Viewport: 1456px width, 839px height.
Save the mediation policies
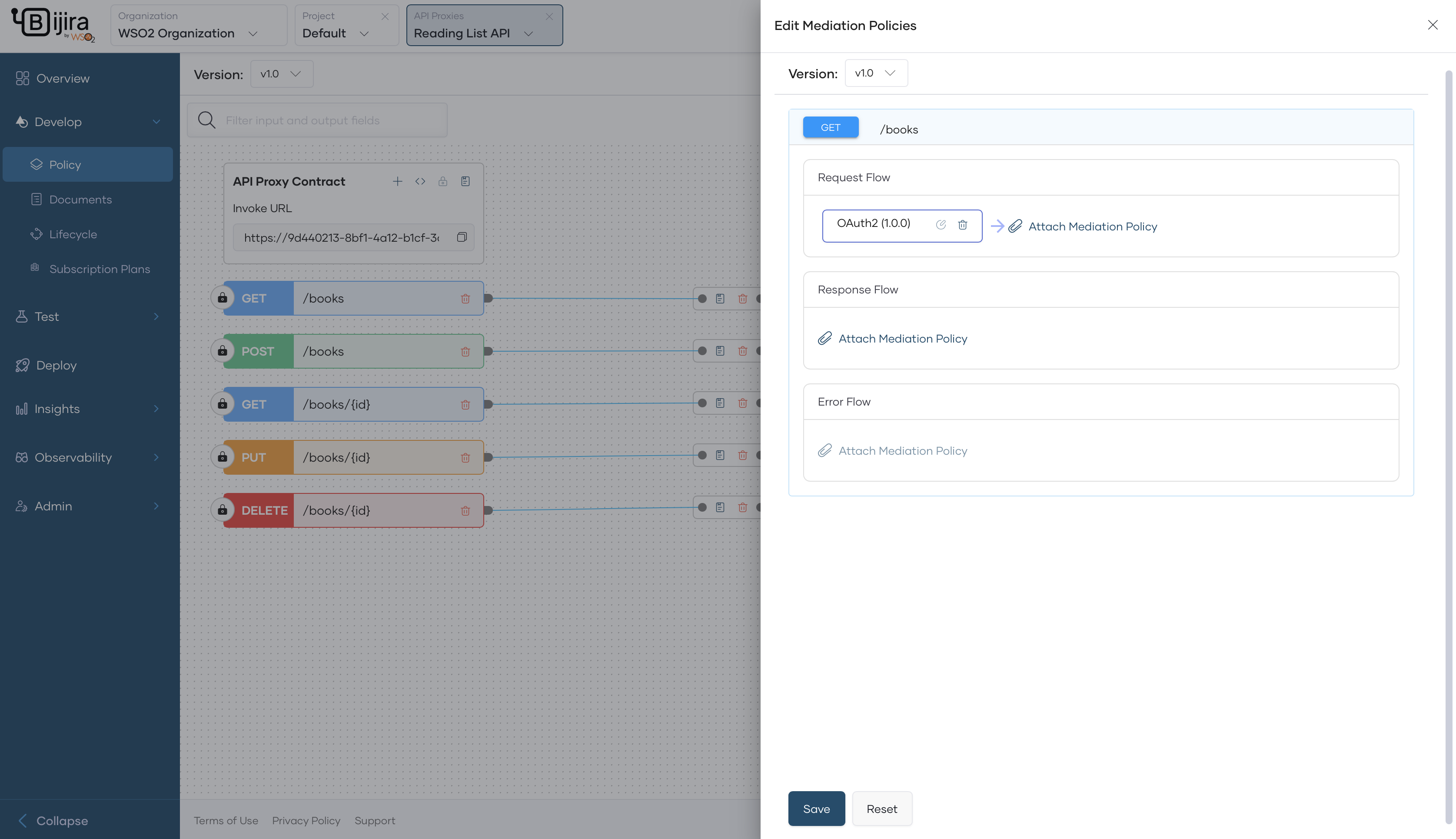[815, 809]
